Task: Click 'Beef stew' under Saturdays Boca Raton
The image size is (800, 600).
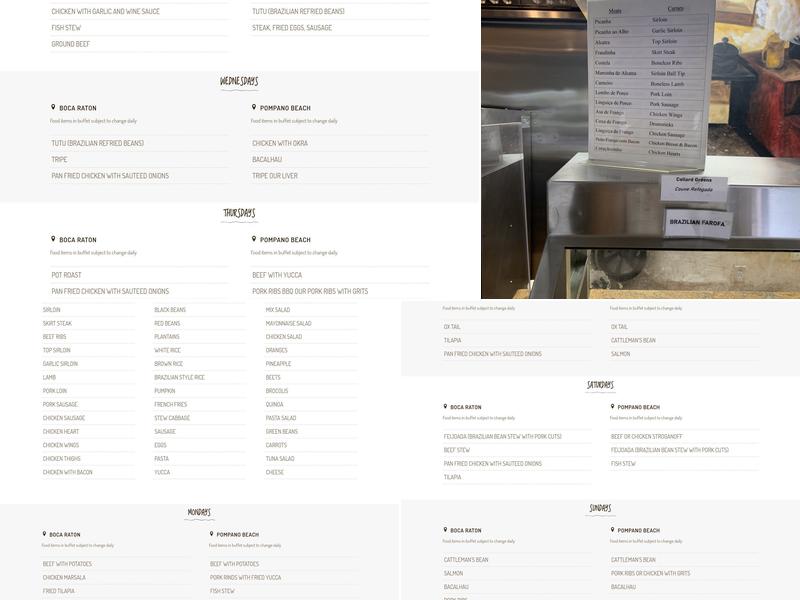Action: (x=457, y=450)
